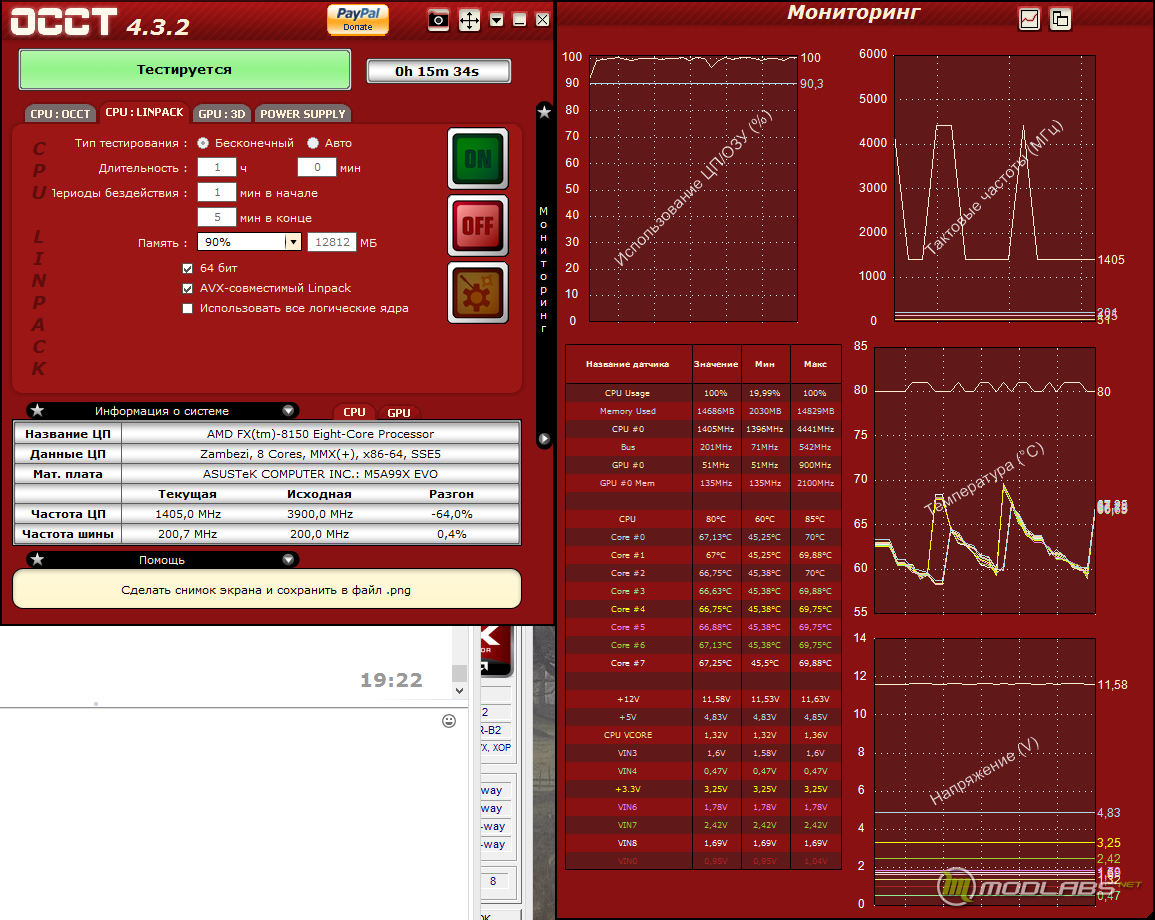The width and height of the screenshot is (1155, 920).
Task: Click the Core #5 temperature row label
Action: (628, 627)
